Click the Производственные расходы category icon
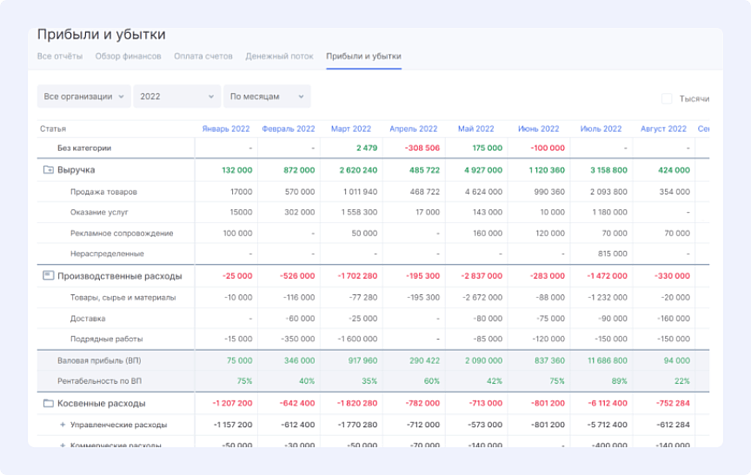Screen dimensions: 751x475 click(x=48, y=275)
